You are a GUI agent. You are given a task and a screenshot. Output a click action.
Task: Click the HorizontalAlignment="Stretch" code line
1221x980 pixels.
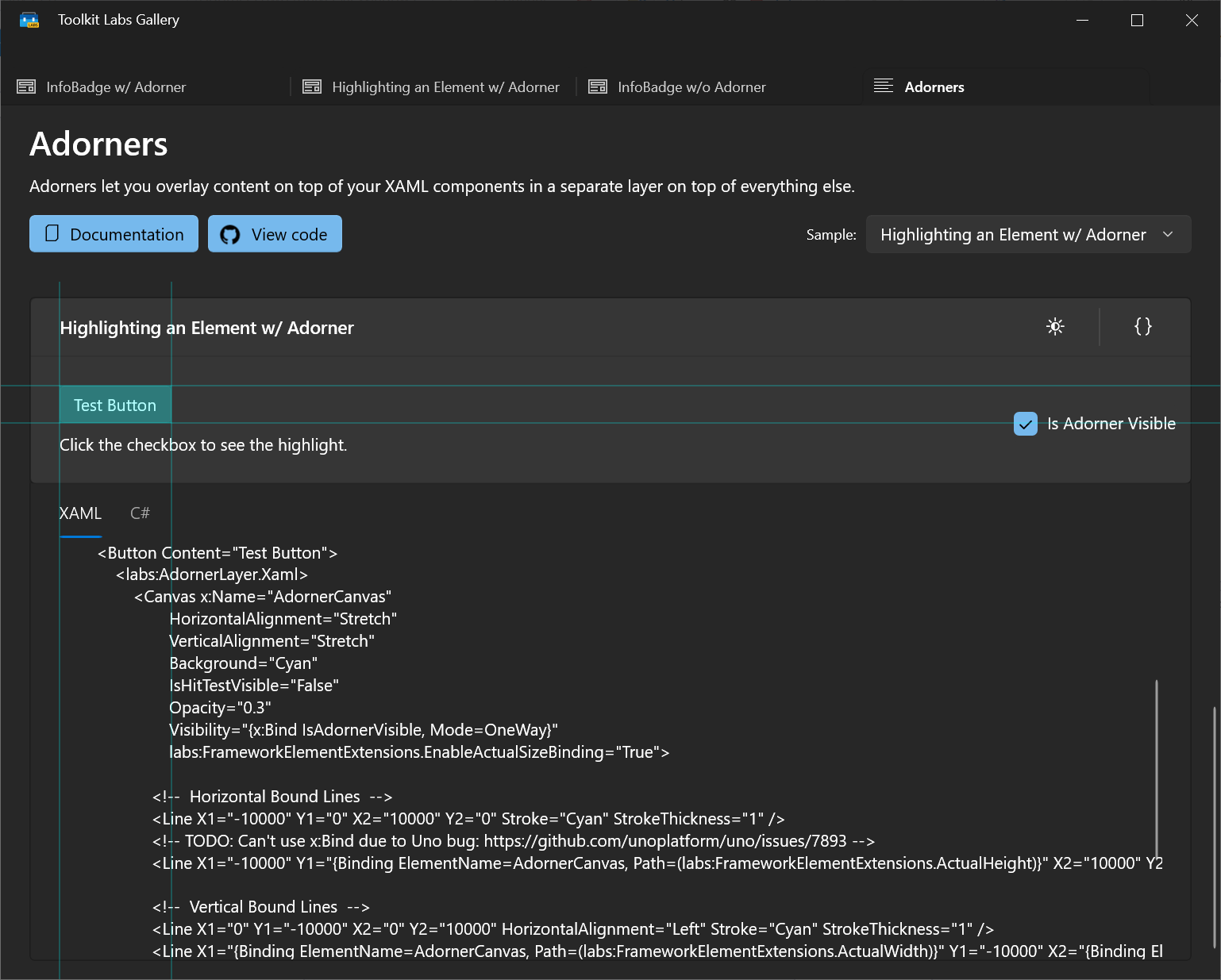coord(283,619)
